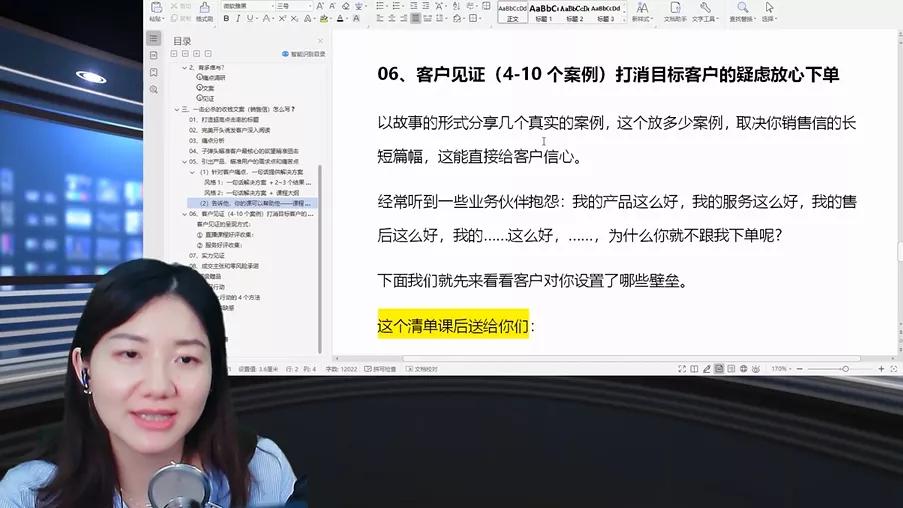
Task: Align paragraph to the right
Action: tap(403, 18)
